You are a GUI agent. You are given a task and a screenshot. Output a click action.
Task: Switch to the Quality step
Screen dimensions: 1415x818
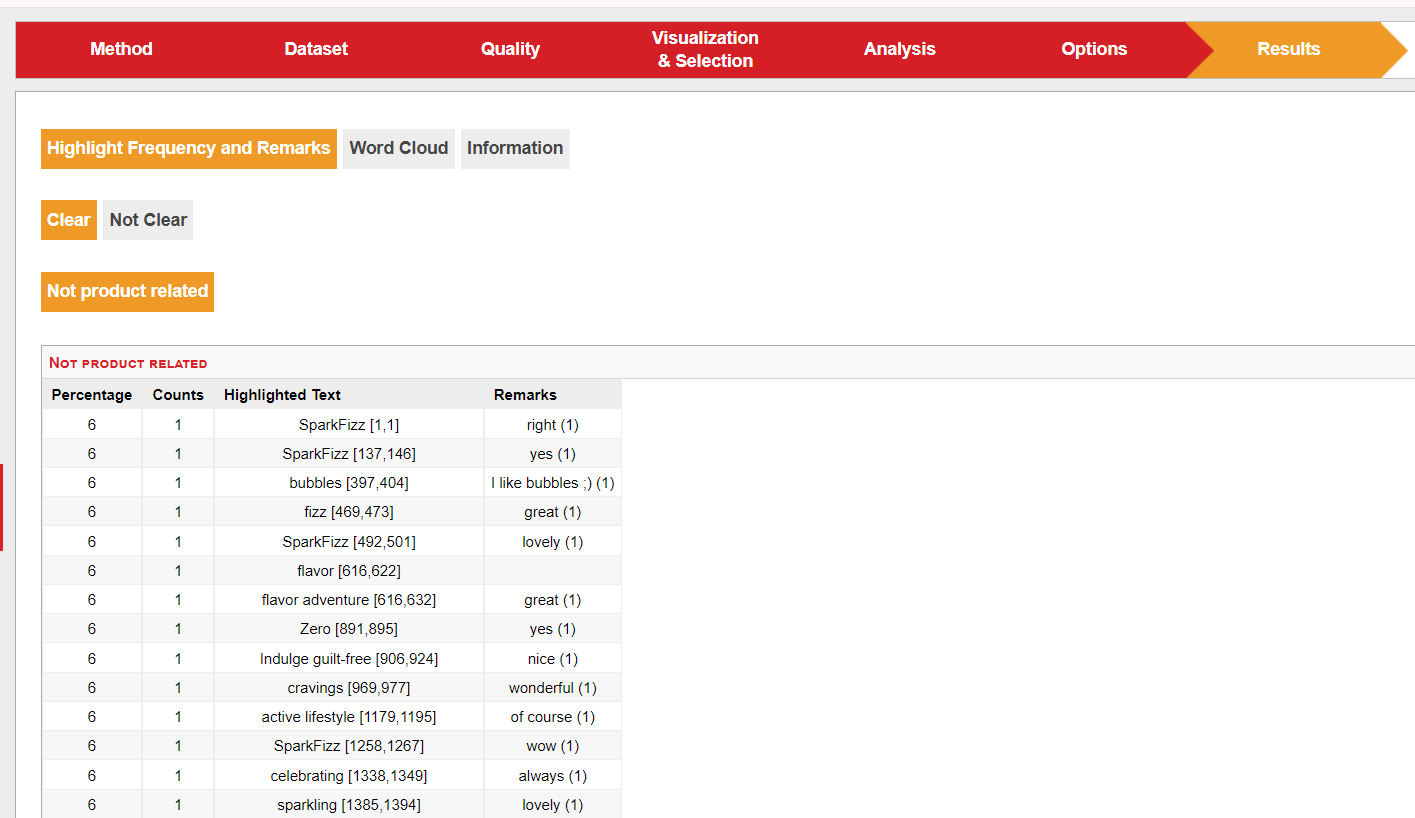[x=510, y=49]
